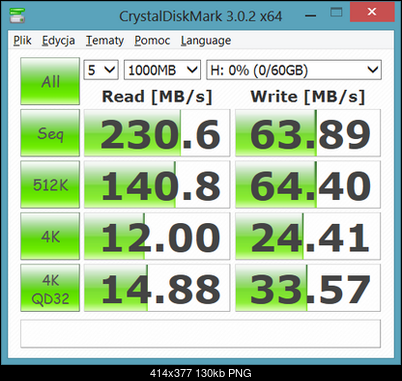Click the 512K read result 140.8

pyautogui.click(x=157, y=184)
